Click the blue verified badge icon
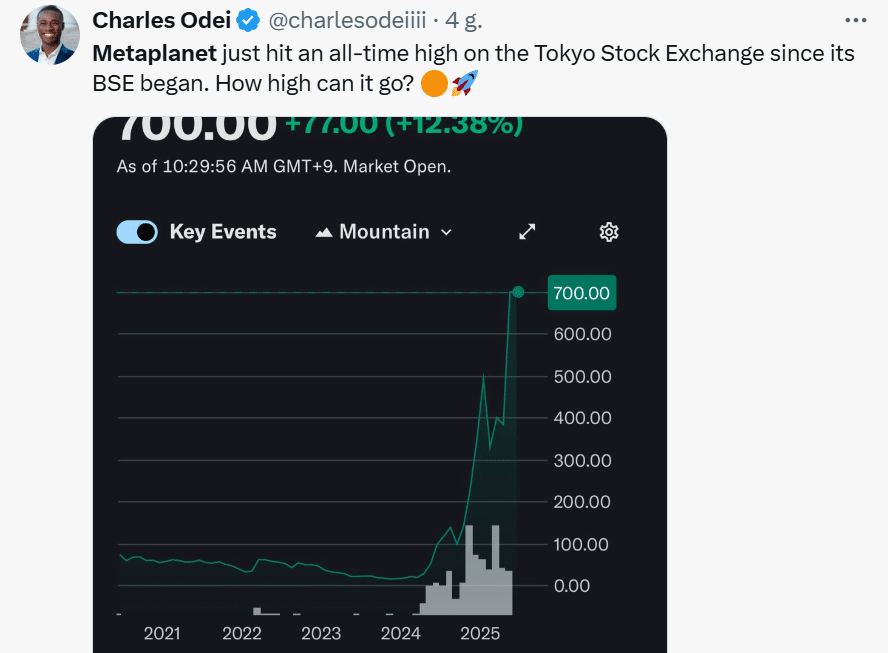The width and height of the screenshot is (888, 653). pyautogui.click(x=248, y=21)
